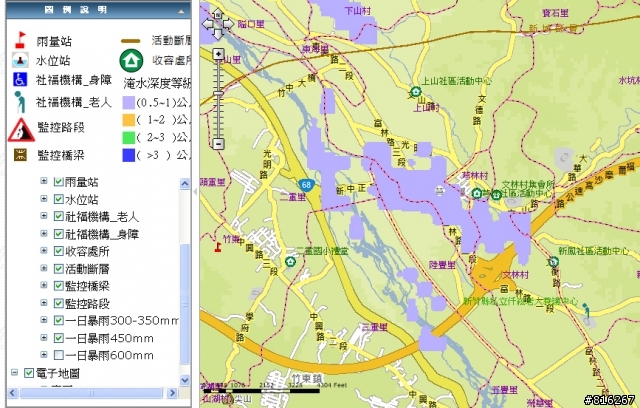Image resolution: width=640 pixels, height=408 pixels.
Task: Expand the 監控橋梁 tree node
Action: [43, 285]
